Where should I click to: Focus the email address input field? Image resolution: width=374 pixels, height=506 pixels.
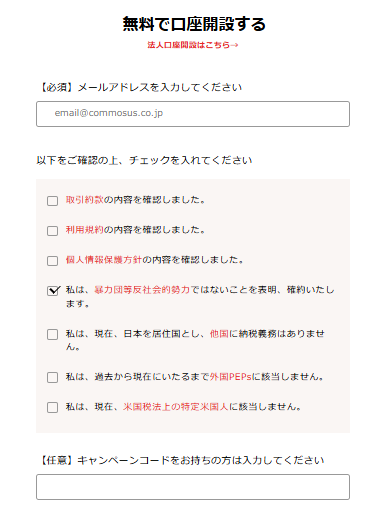193,114
